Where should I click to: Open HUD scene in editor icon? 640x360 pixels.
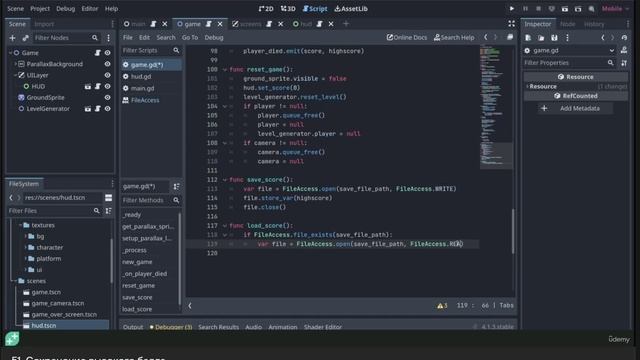pos(88,87)
